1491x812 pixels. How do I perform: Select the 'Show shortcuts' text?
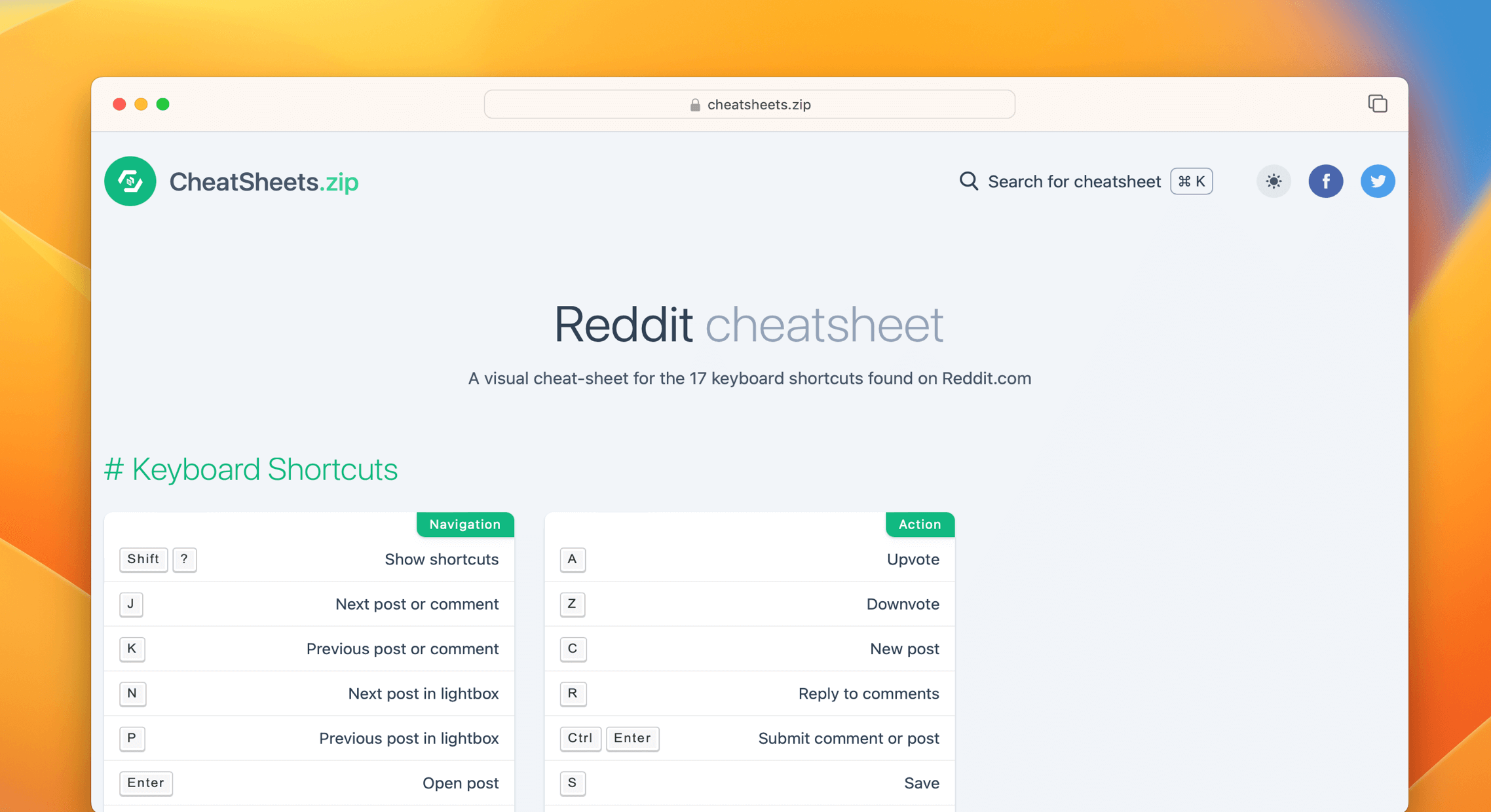coord(442,559)
